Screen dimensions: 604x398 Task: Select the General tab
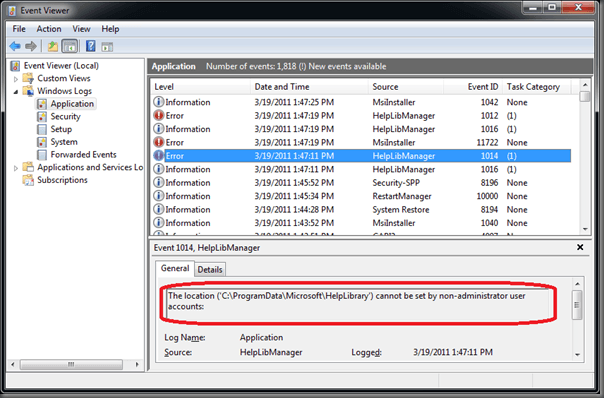pos(175,268)
